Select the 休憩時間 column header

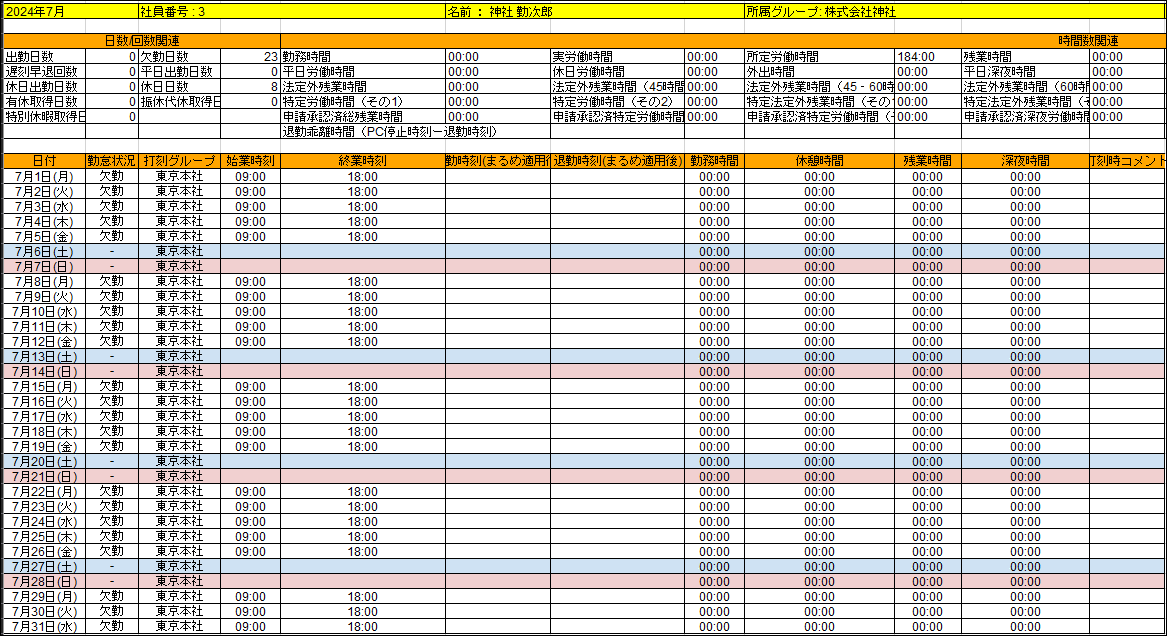(x=819, y=161)
